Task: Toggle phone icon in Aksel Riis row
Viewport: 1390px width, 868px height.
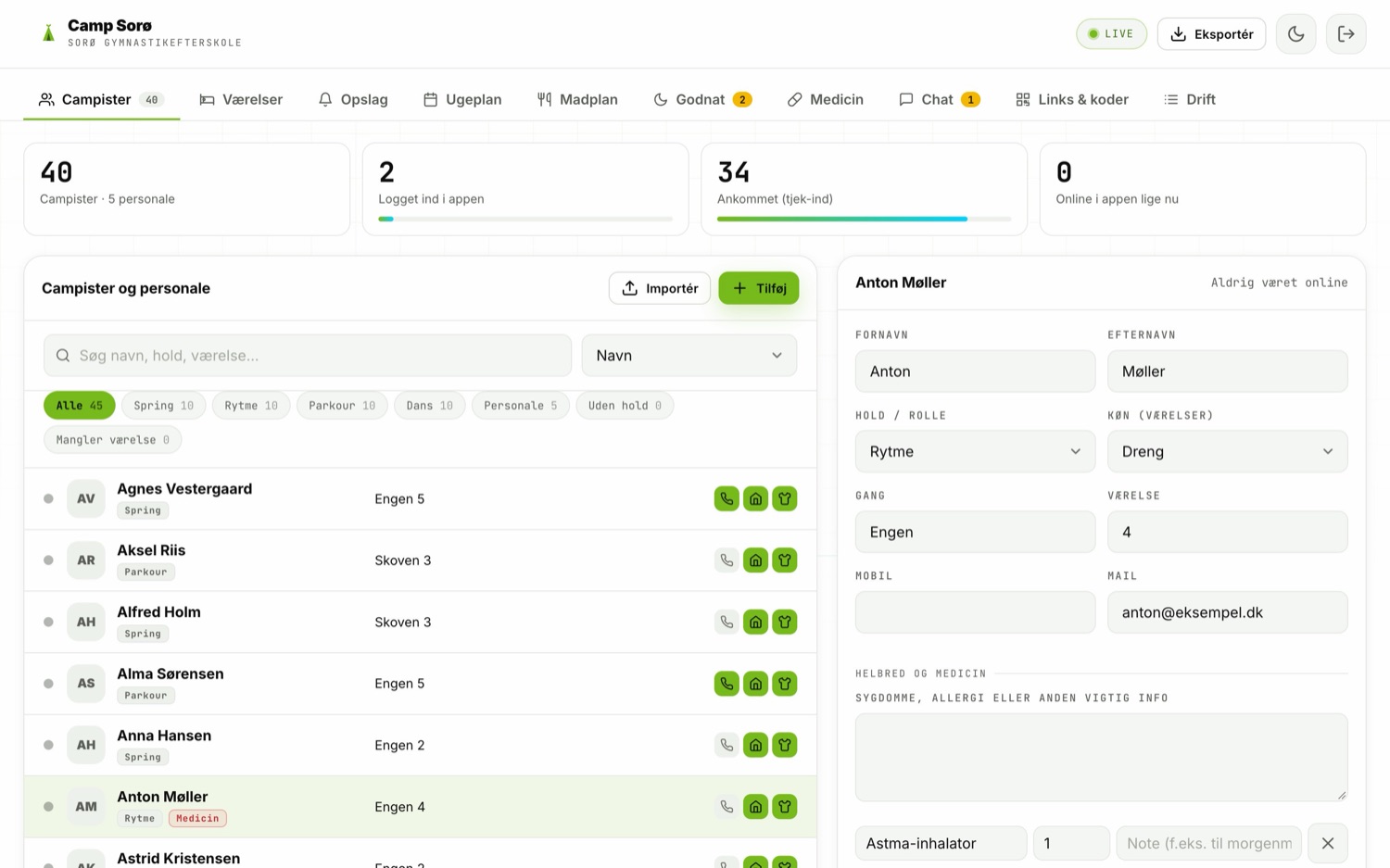Action: tap(727, 560)
